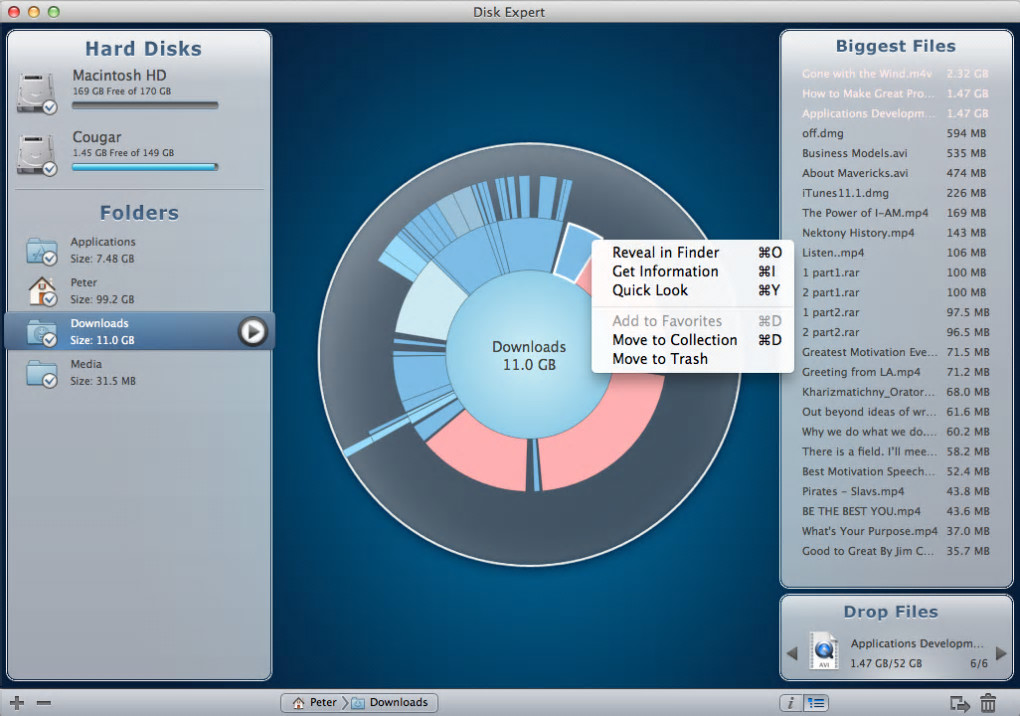Go to next file in Drop Files
Screen dimensions: 1020x716
point(1001,653)
